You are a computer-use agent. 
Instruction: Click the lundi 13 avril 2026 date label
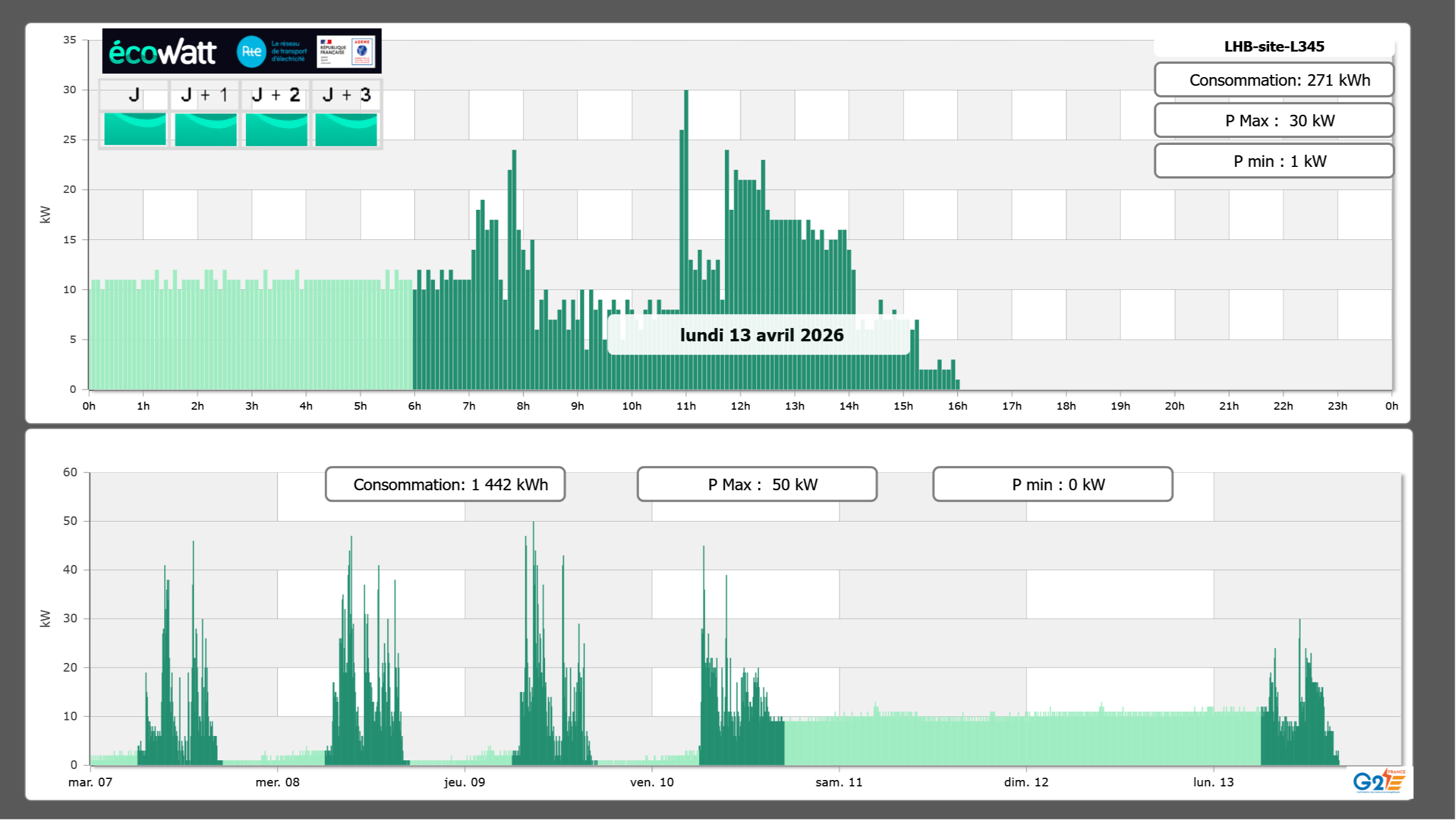pos(761,335)
